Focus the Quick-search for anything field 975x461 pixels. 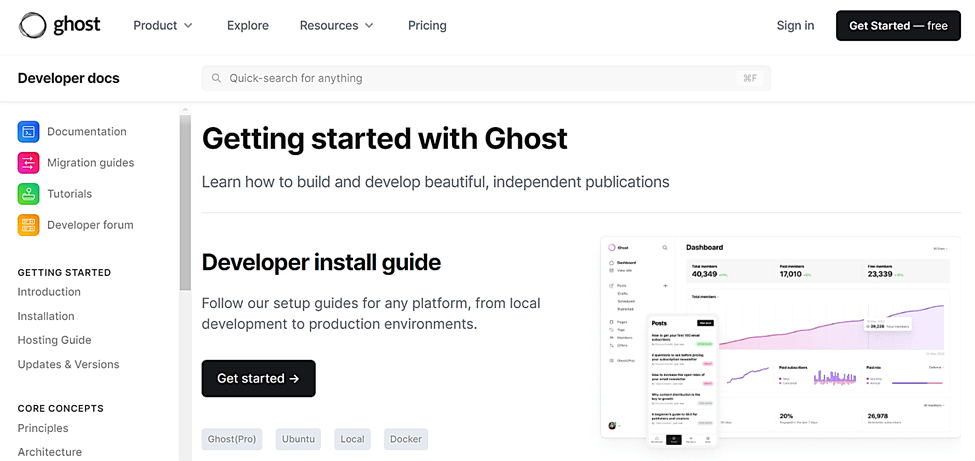[x=480, y=78]
